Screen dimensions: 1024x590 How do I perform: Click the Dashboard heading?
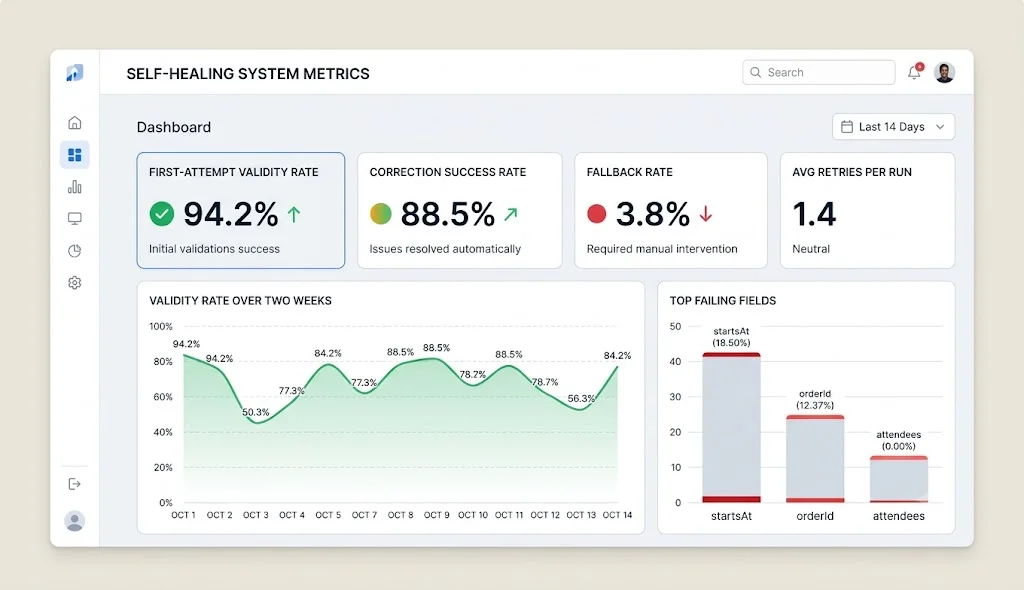174,127
